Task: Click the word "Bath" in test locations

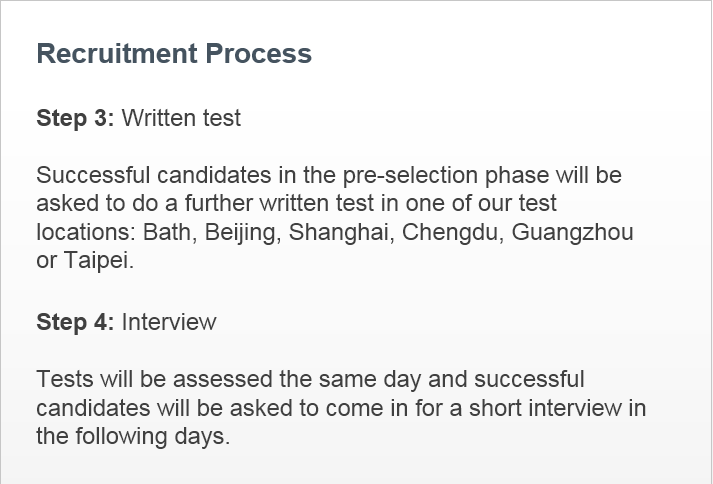Action: [165, 233]
